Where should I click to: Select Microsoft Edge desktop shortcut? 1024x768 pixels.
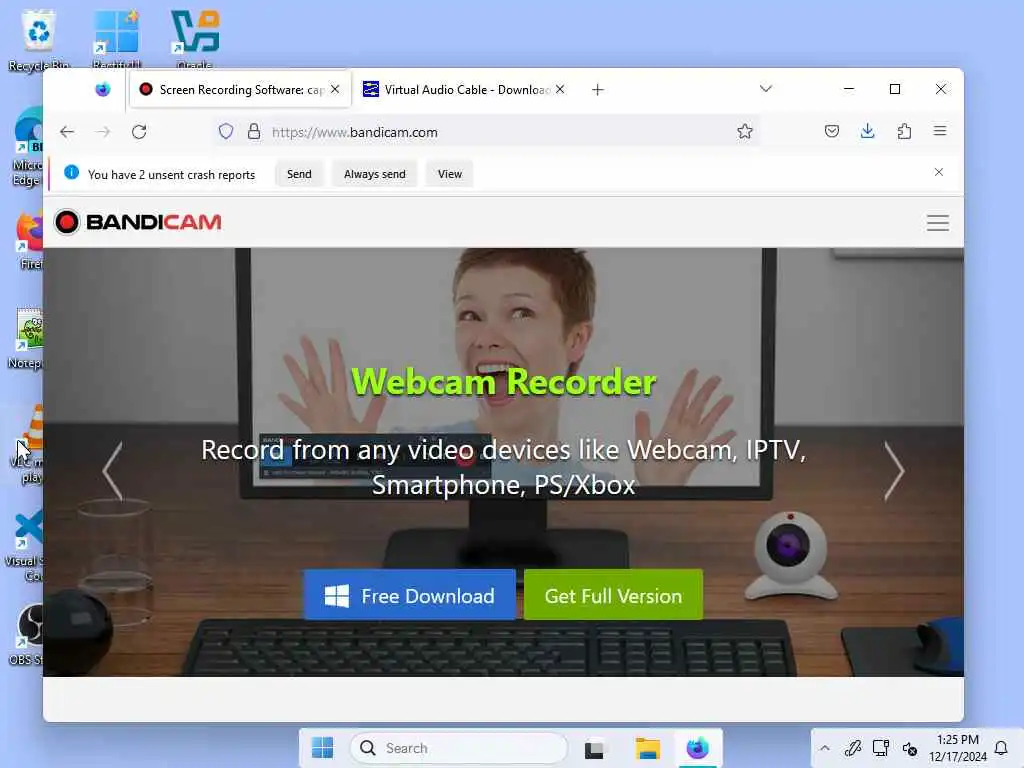click(27, 147)
